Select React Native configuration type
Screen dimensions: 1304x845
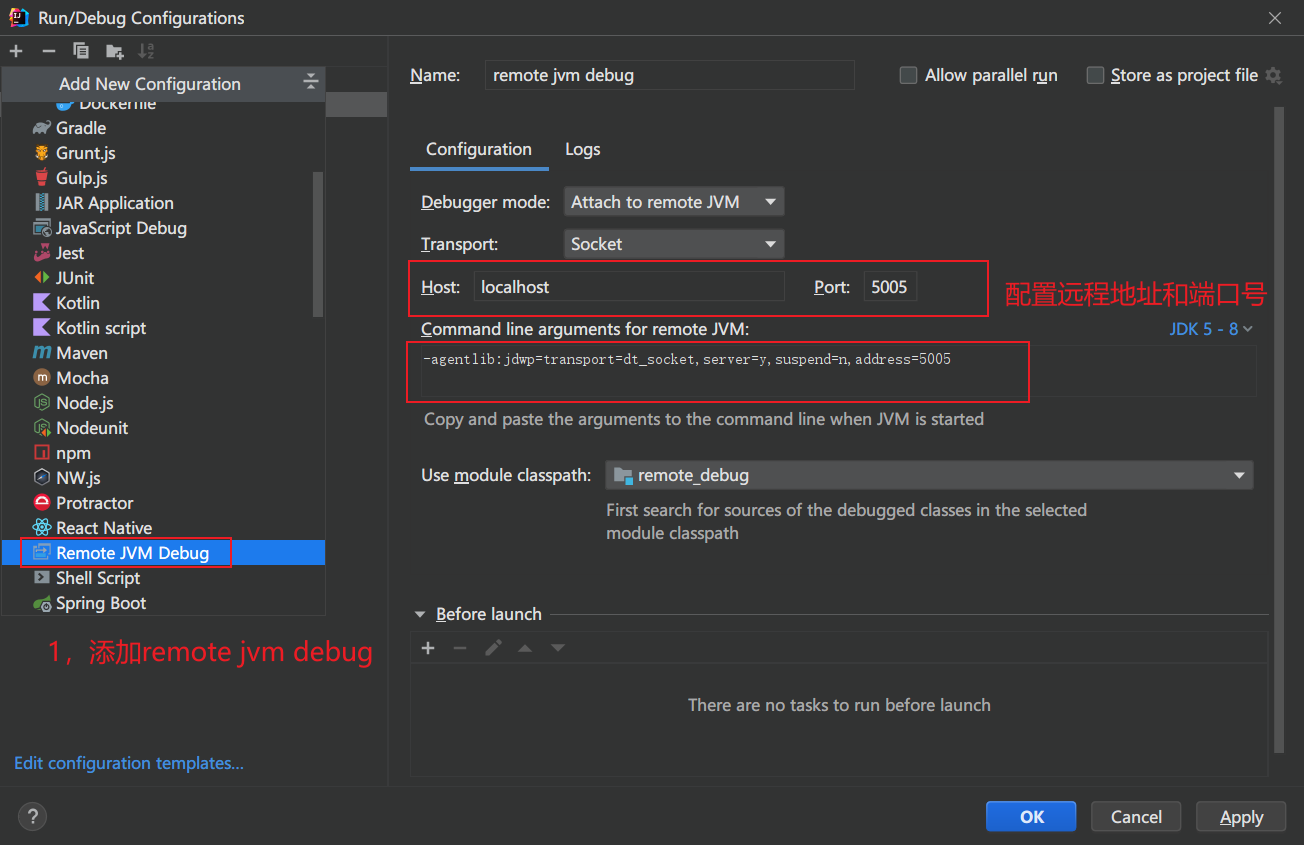pyautogui.click(x=163, y=528)
